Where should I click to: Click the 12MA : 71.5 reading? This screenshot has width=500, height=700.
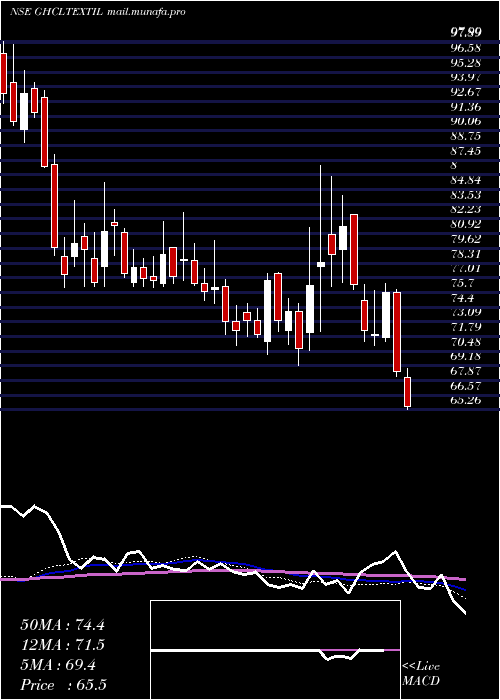62,645
